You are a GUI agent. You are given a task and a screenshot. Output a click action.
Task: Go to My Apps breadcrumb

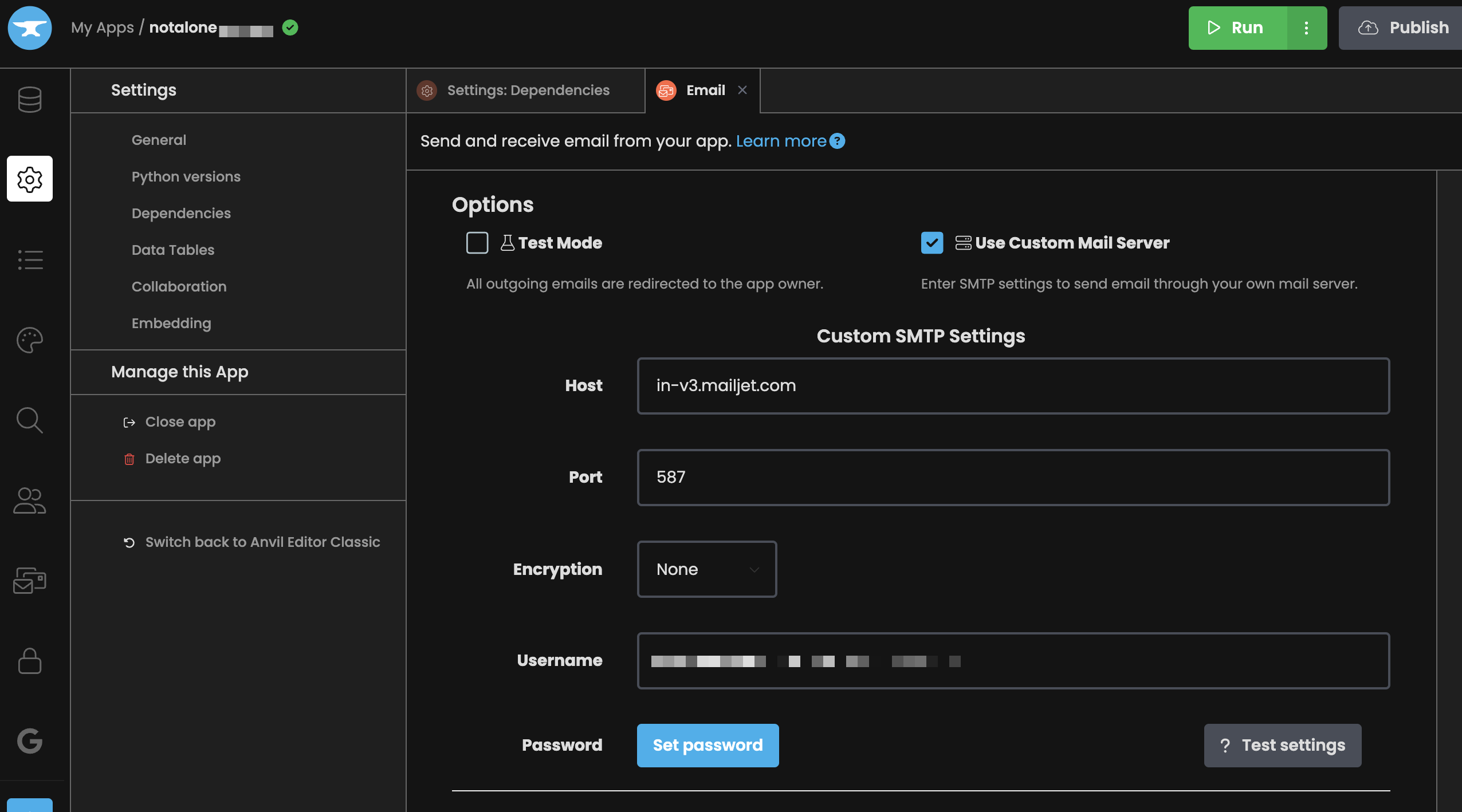(x=103, y=27)
